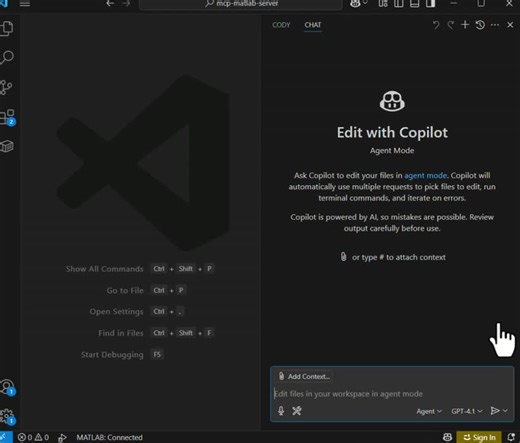
Task: Open the tools configuration icon
Action: click(297, 411)
